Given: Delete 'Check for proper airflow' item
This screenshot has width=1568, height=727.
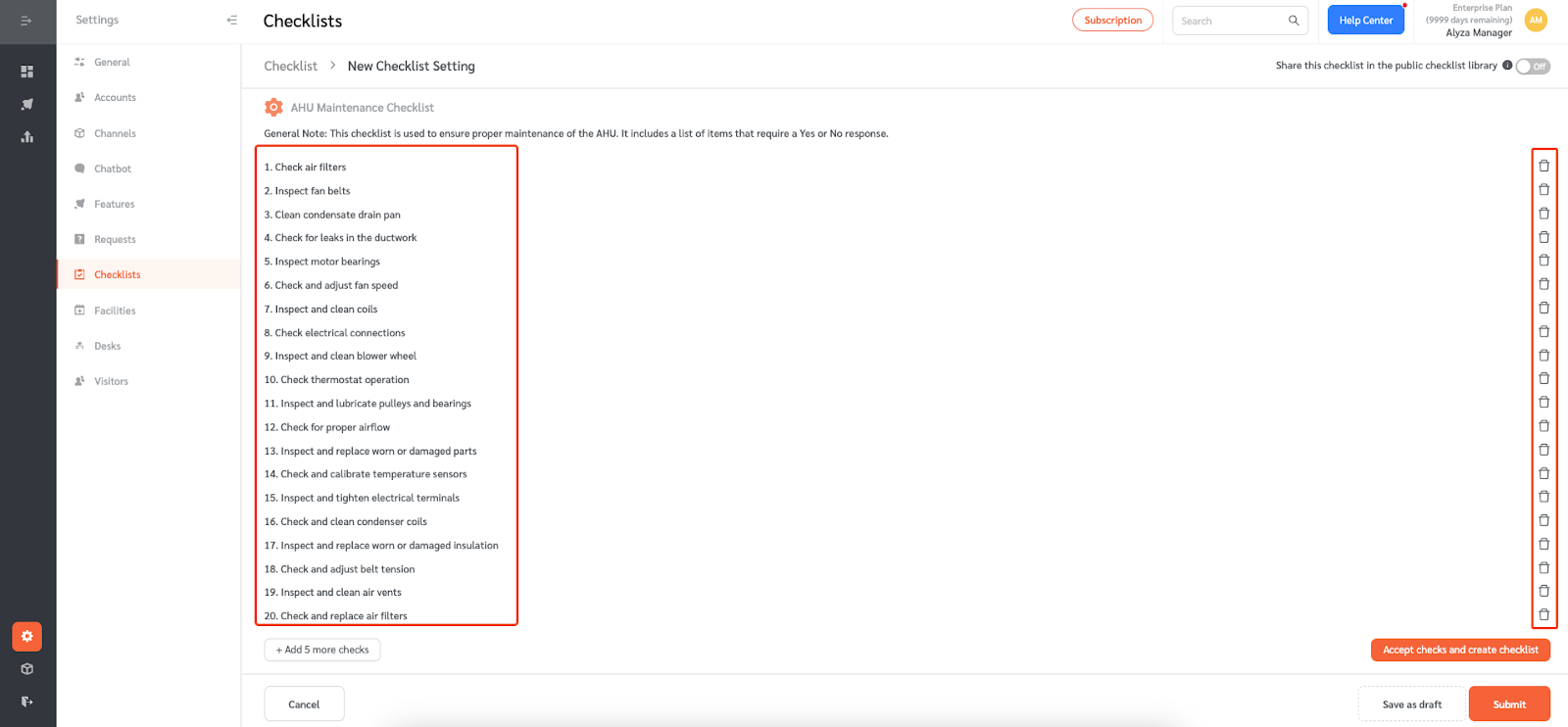Looking at the screenshot, I should coord(1543,426).
